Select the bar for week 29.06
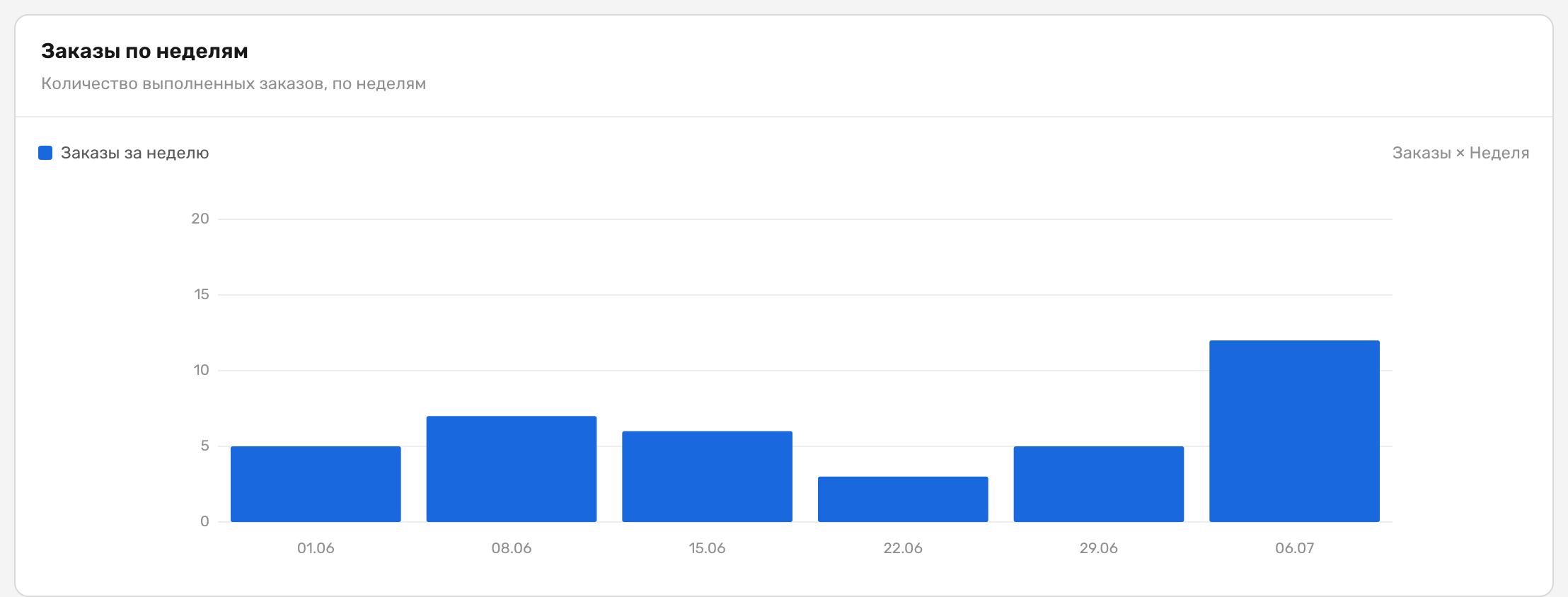The image size is (1568, 597). coord(1099,484)
